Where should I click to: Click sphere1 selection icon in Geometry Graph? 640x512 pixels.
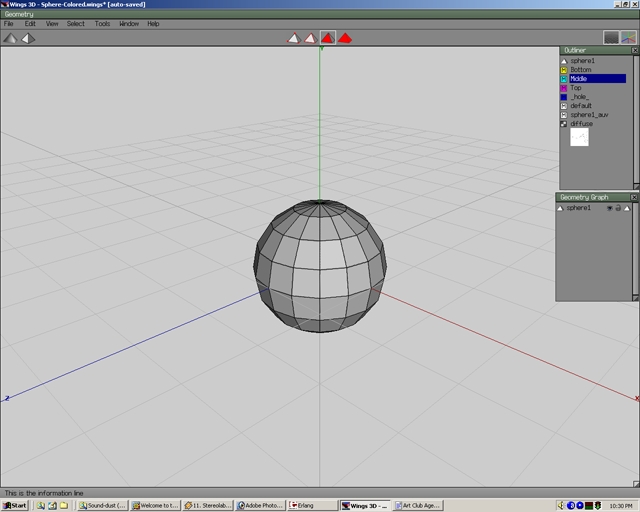[x=560, y=208]
